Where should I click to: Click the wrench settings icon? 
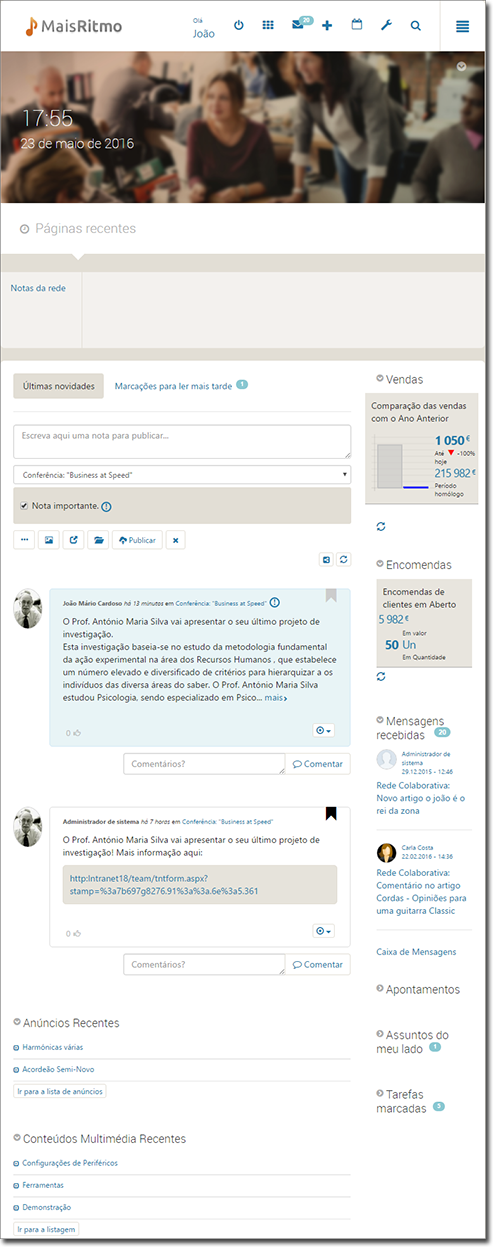click(x=386, y=26)
